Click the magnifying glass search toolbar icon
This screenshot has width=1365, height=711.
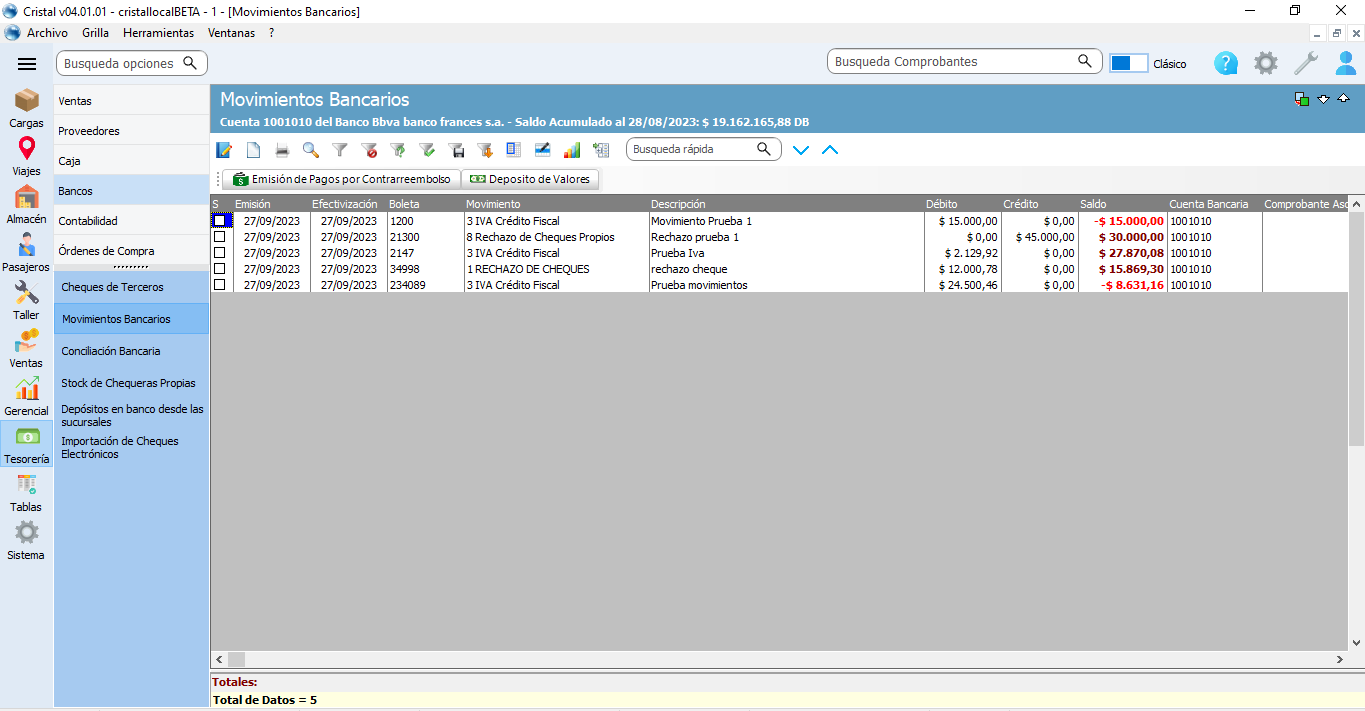click(311, 150)
